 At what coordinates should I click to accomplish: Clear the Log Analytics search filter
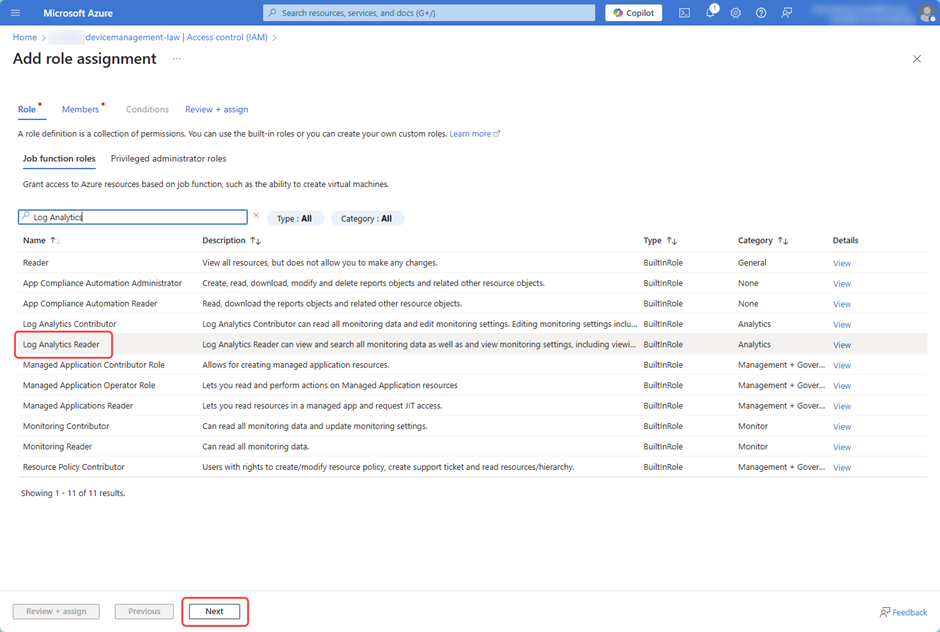tap(256, 217)
